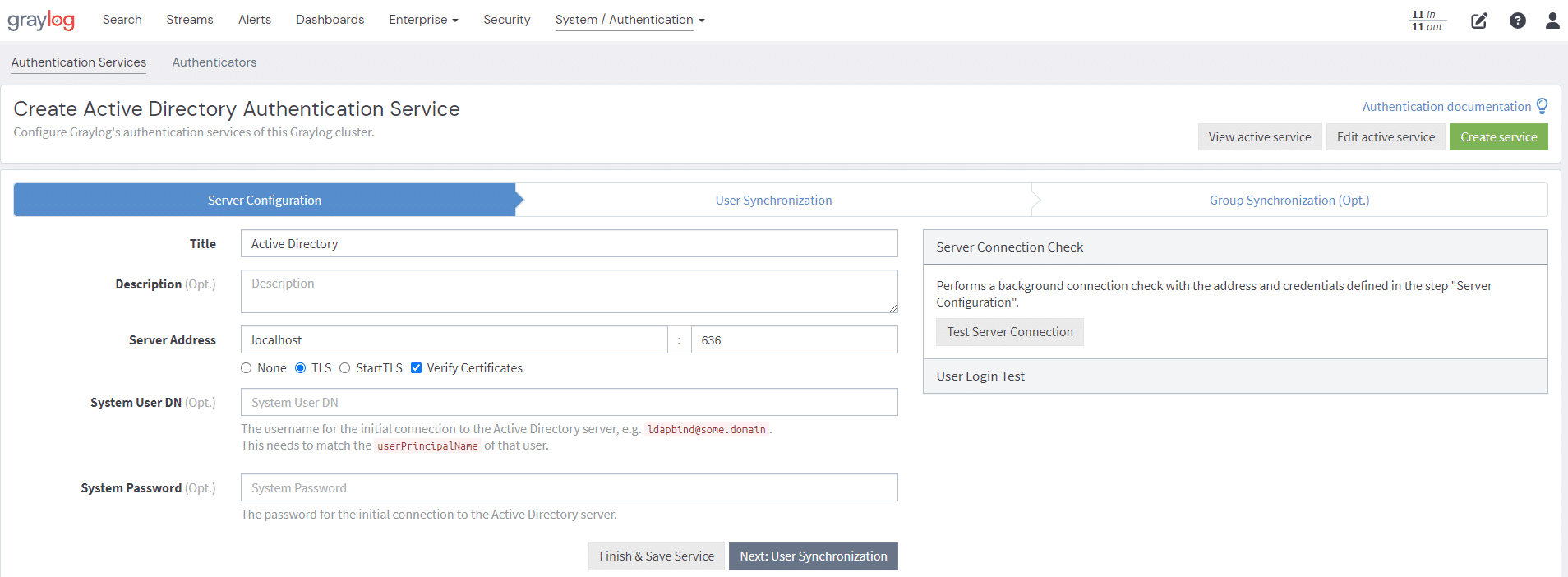This screenshot has width=1568, height=577.
Task: Click the View active service button
Action: pos(1260,137)
